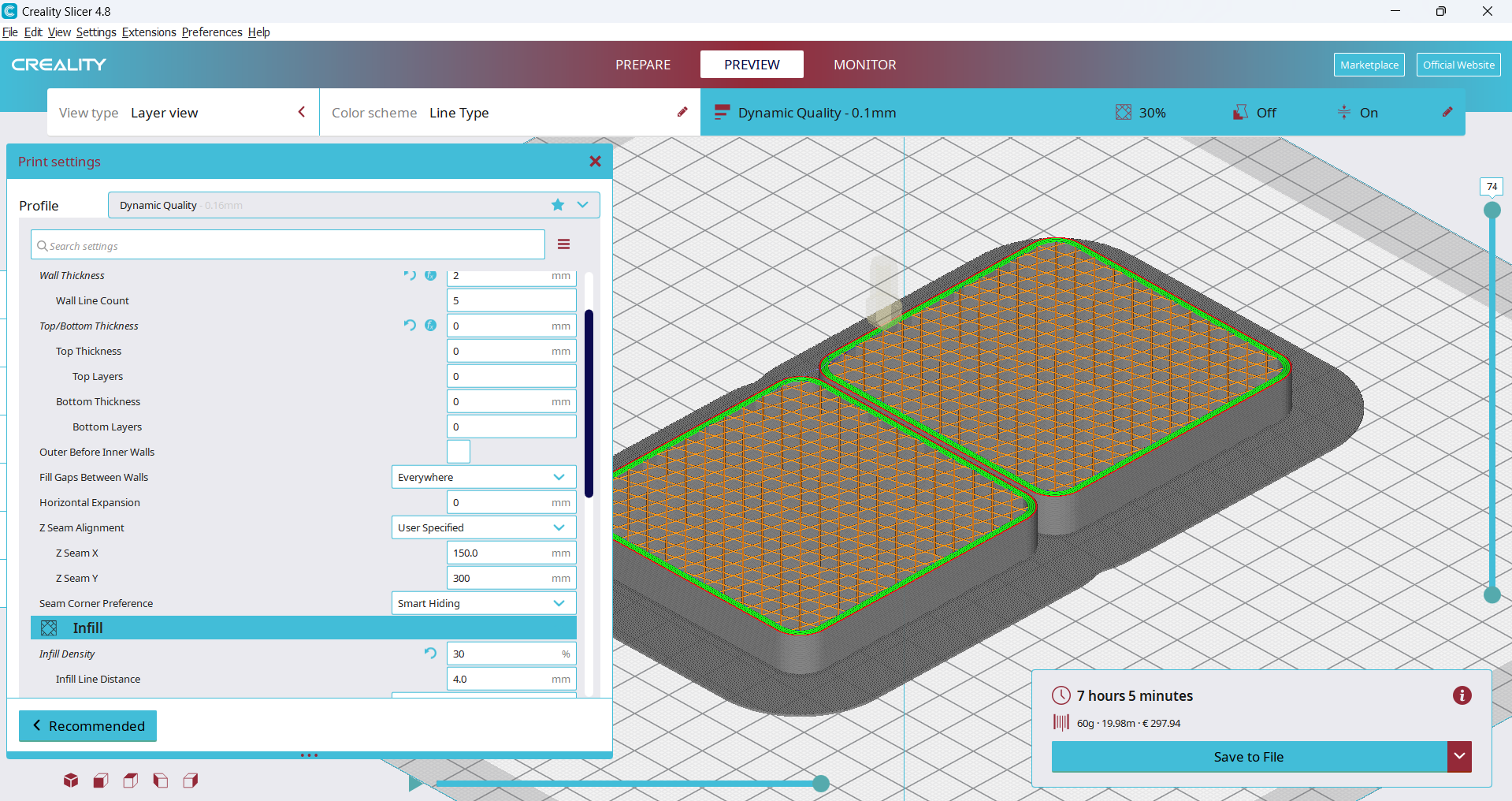Open the Official Website link

point(1458,65)
